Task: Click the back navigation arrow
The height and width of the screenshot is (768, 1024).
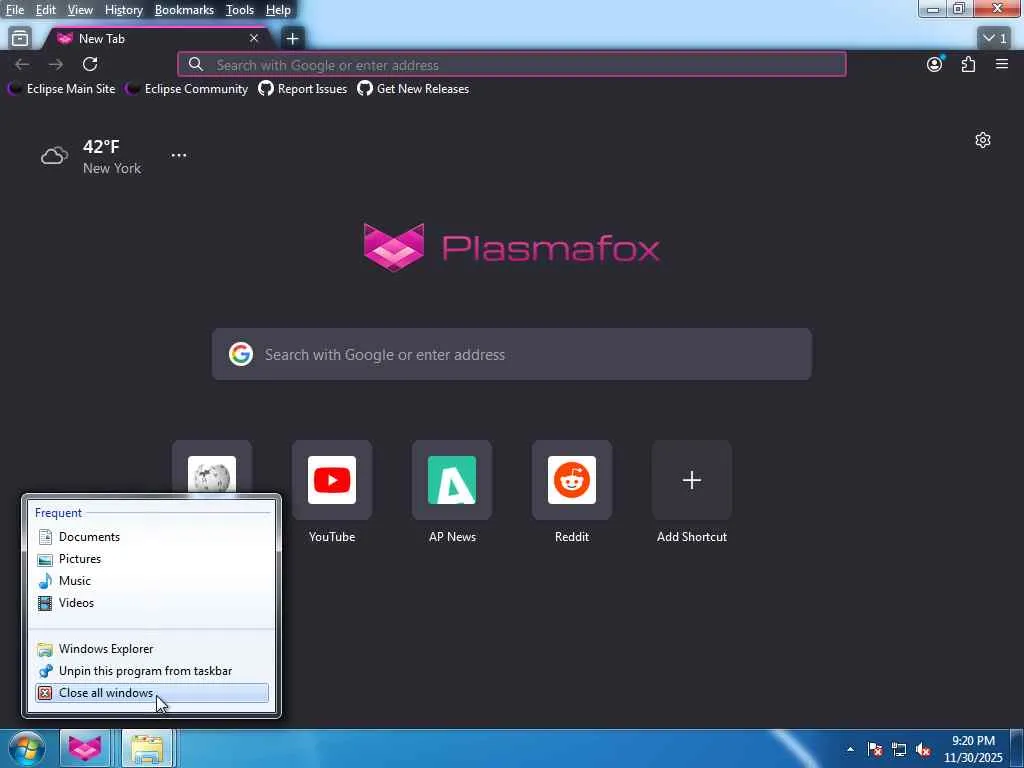Action: pyautogui.click(x=22, y=64)
